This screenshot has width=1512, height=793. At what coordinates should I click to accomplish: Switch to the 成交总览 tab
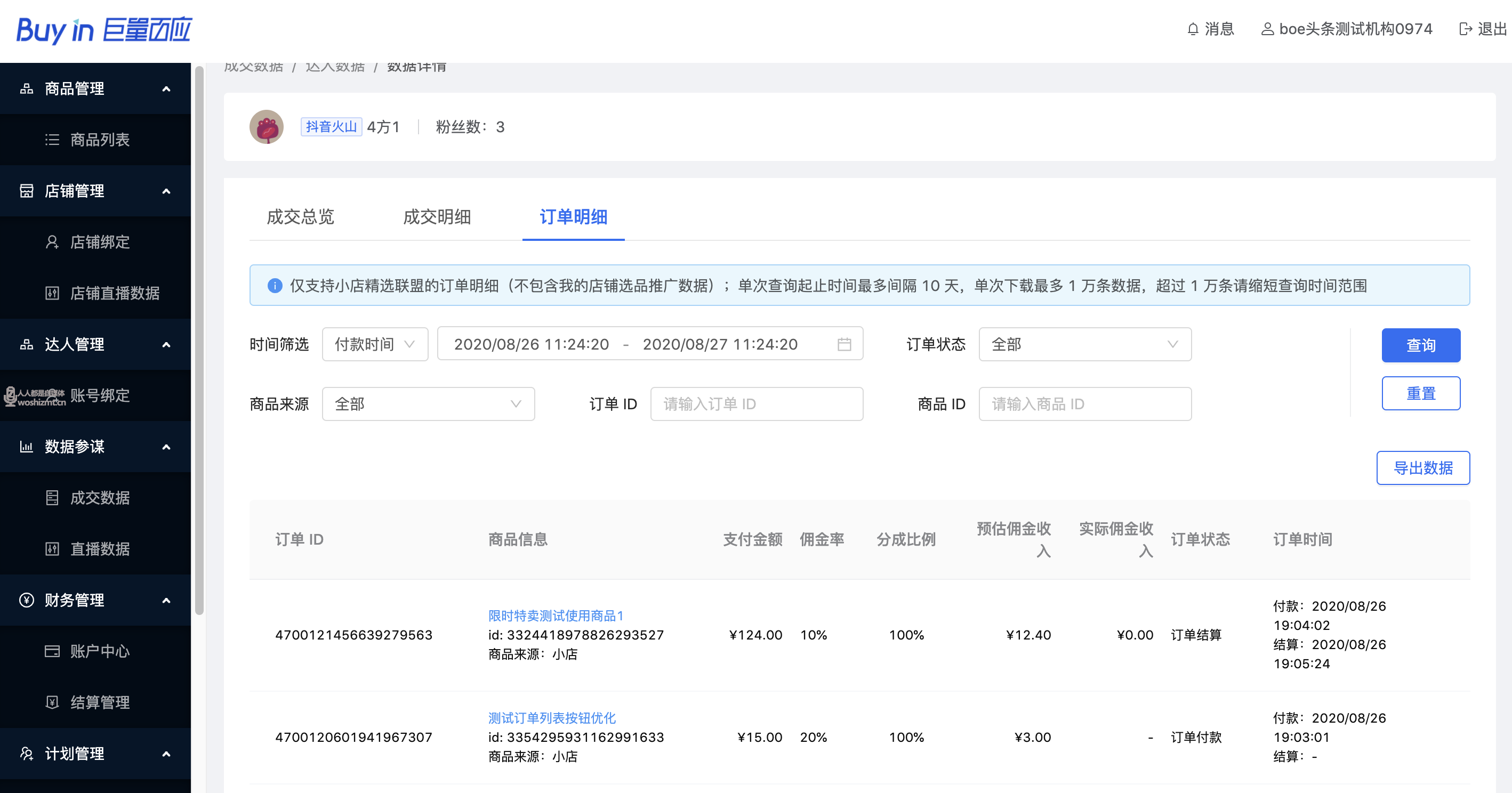pyautogui.click(x=301, y=217)
